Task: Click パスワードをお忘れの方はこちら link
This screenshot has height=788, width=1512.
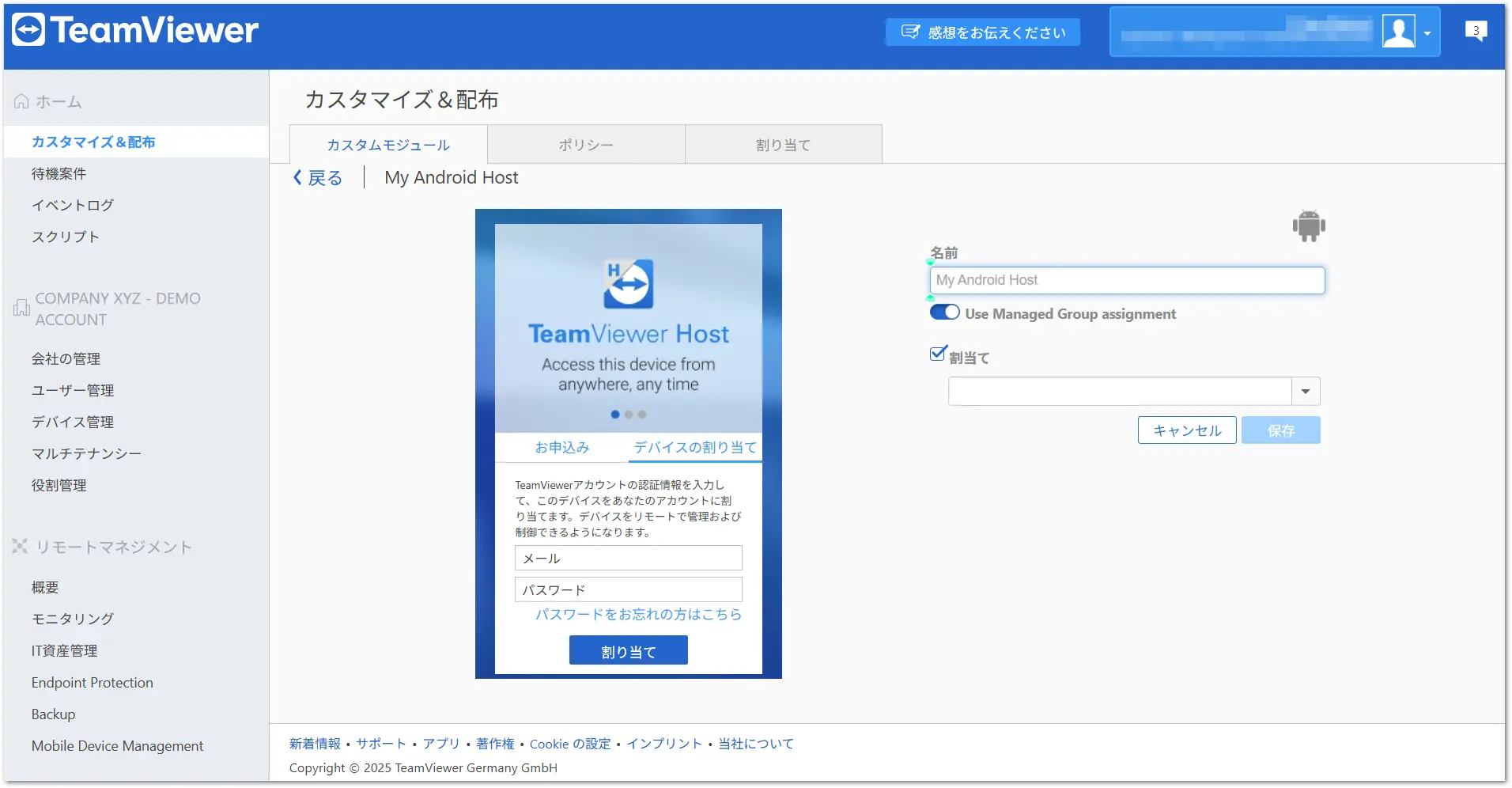Action: tap(638, 614)
